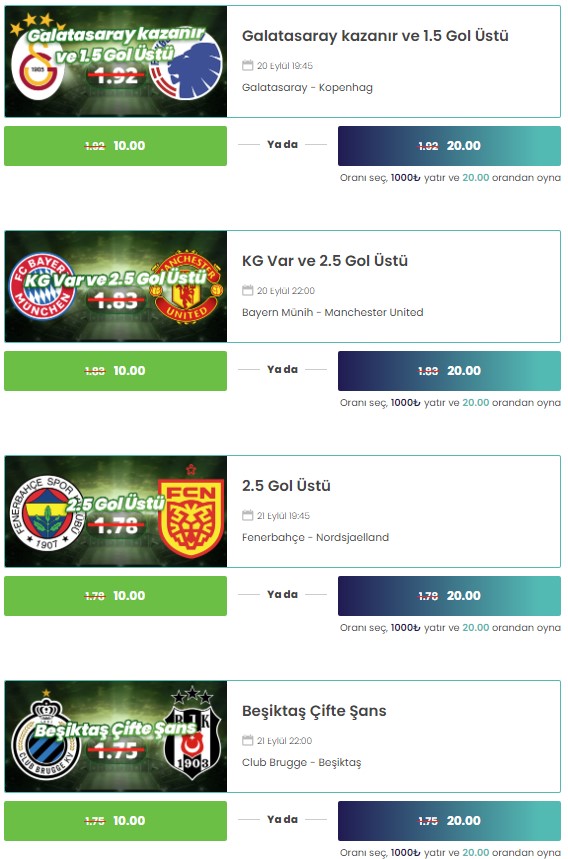The height and width of the screenshot is (859, 568).
Task: Click the Club Brugge crest
Action: 46,738
